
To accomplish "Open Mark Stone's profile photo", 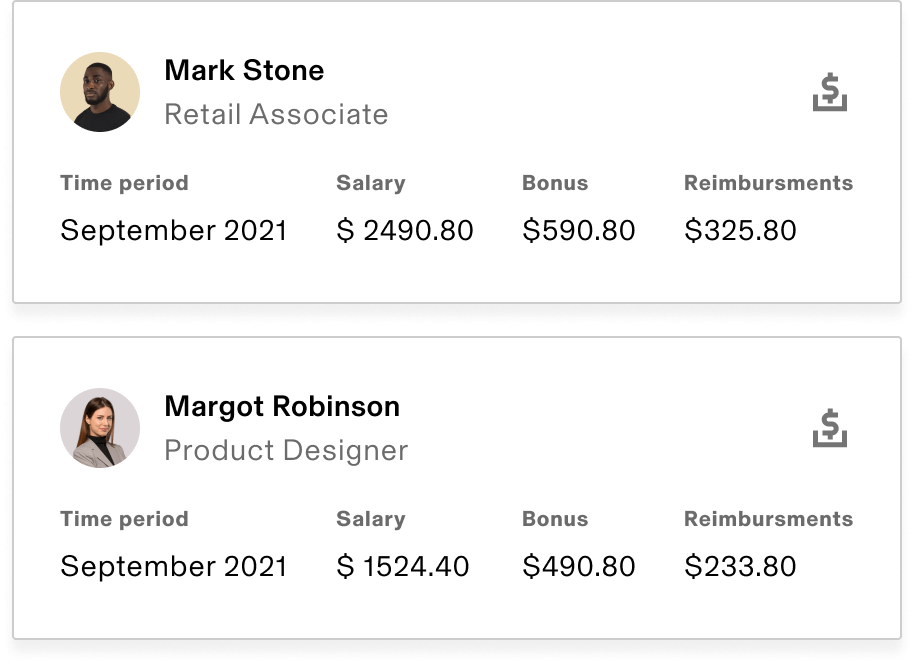I will (x=100, y=92).
